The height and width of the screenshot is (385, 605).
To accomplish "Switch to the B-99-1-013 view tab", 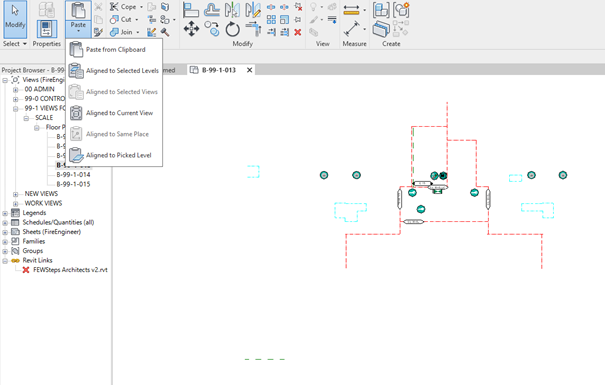I will (219, 70).
